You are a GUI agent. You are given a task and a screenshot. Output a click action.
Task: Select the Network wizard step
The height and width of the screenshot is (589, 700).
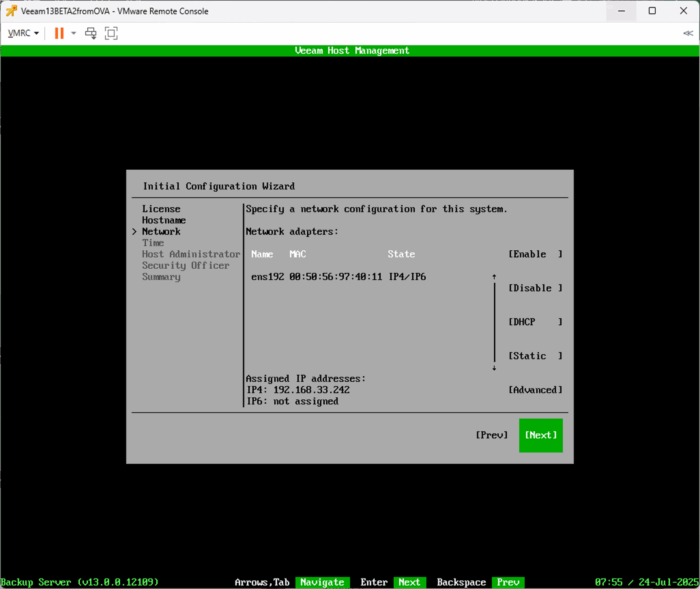click(x=161, y=231)
